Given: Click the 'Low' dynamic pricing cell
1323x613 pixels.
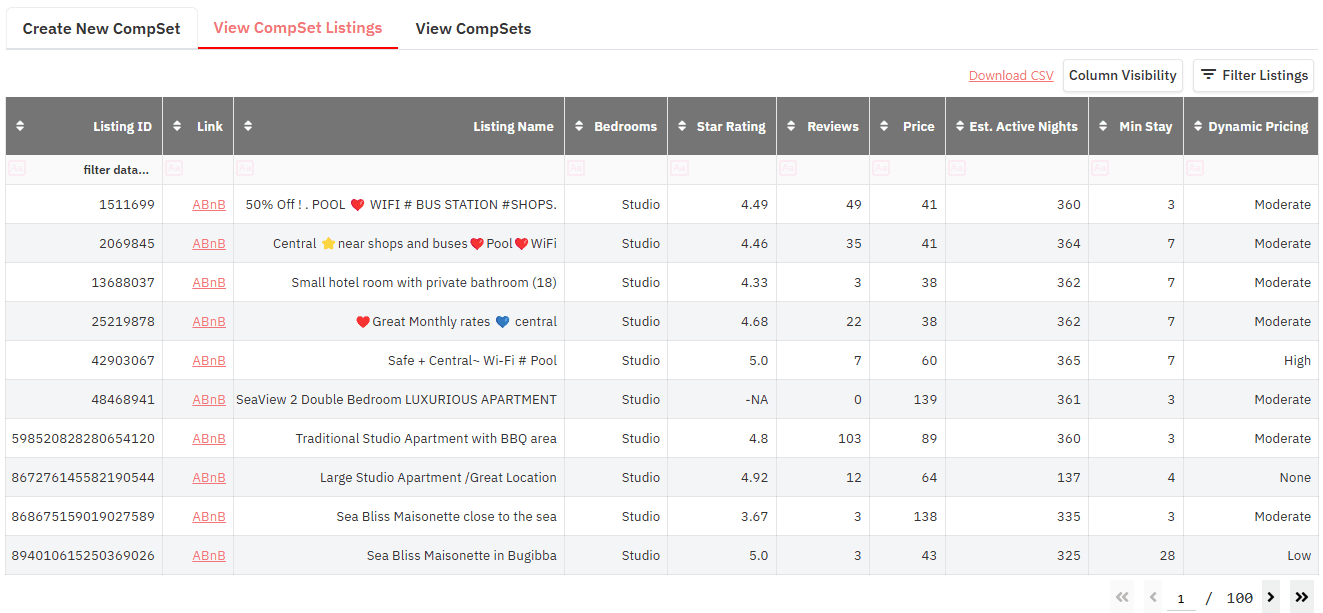Looking at the screenshot, I should 1251,555.
